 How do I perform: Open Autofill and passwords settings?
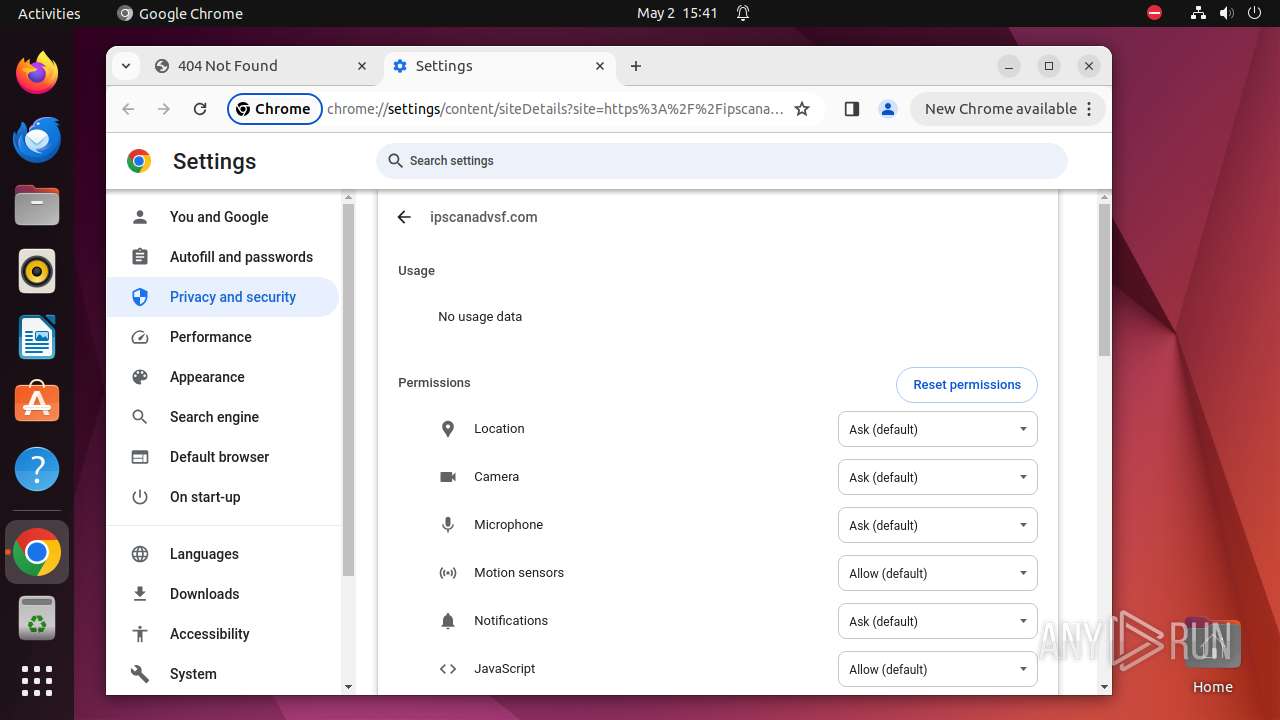(x=223, y=257)
